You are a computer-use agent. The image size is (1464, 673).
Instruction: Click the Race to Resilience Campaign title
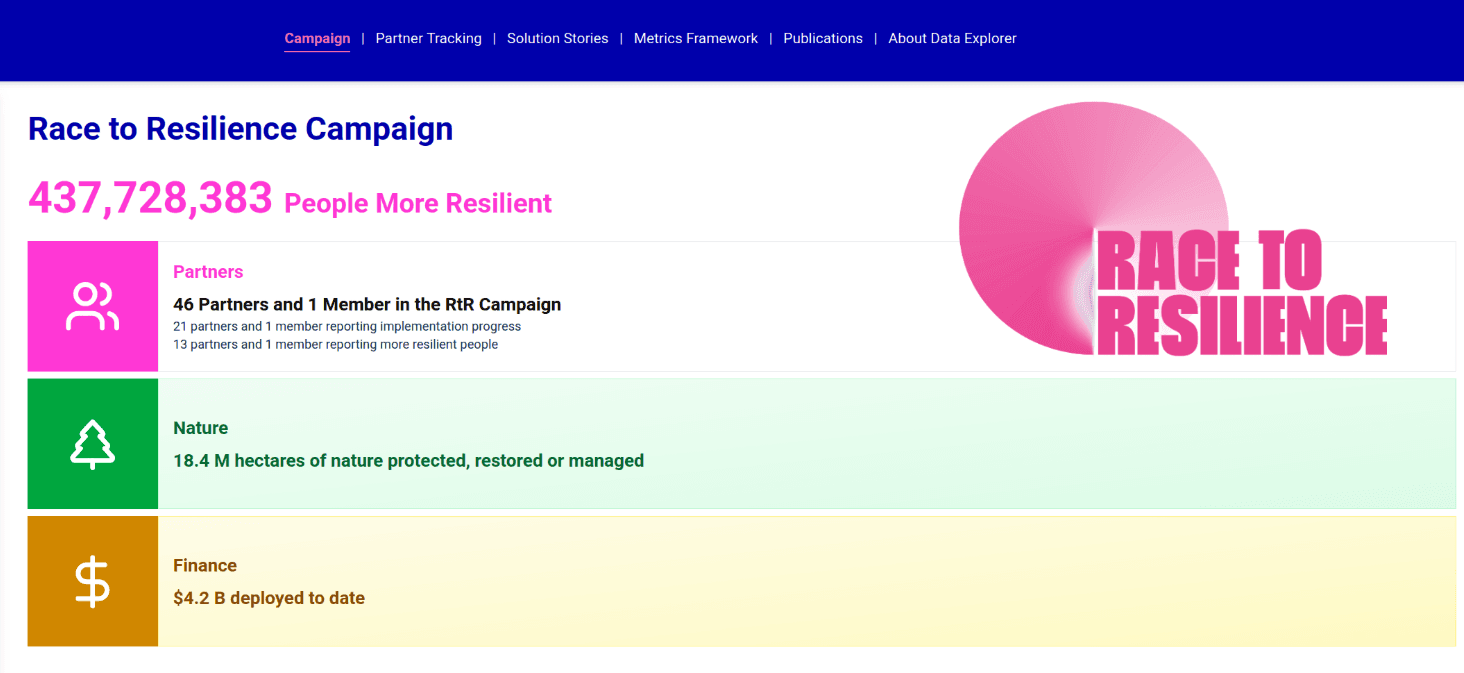pos(240,129)
